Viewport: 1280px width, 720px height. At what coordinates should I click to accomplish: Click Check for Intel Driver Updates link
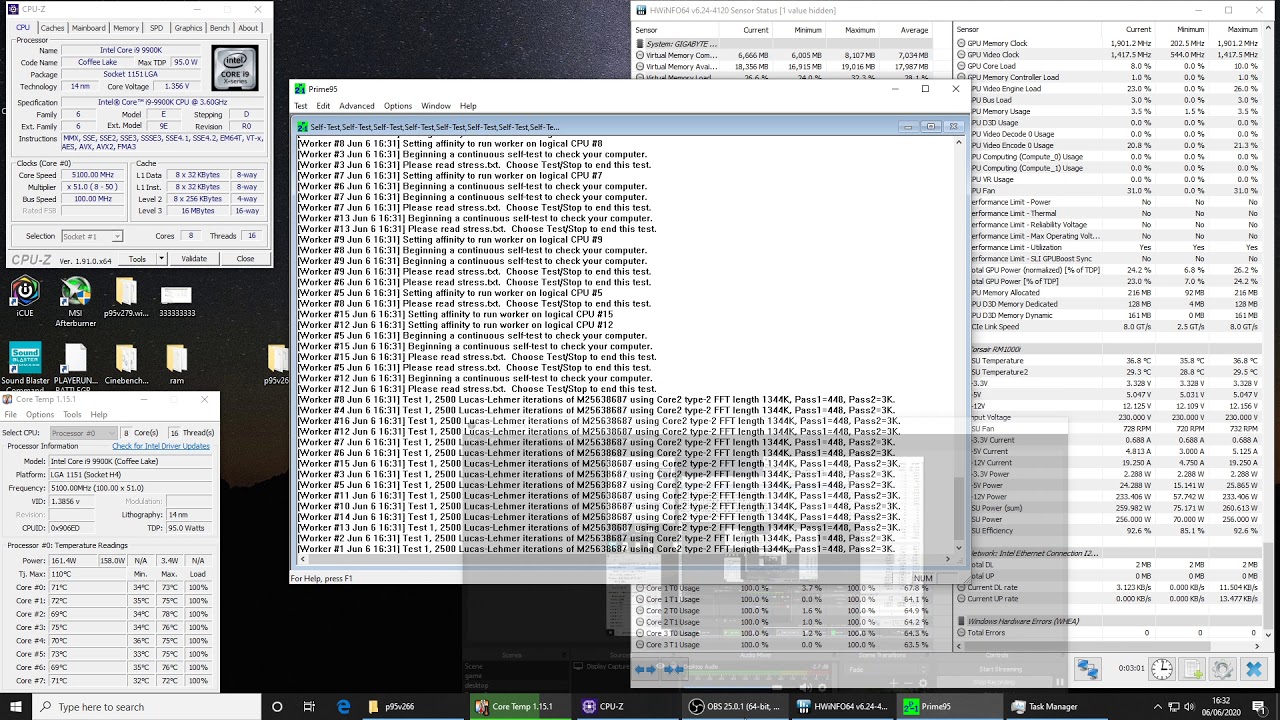(161, 446)
